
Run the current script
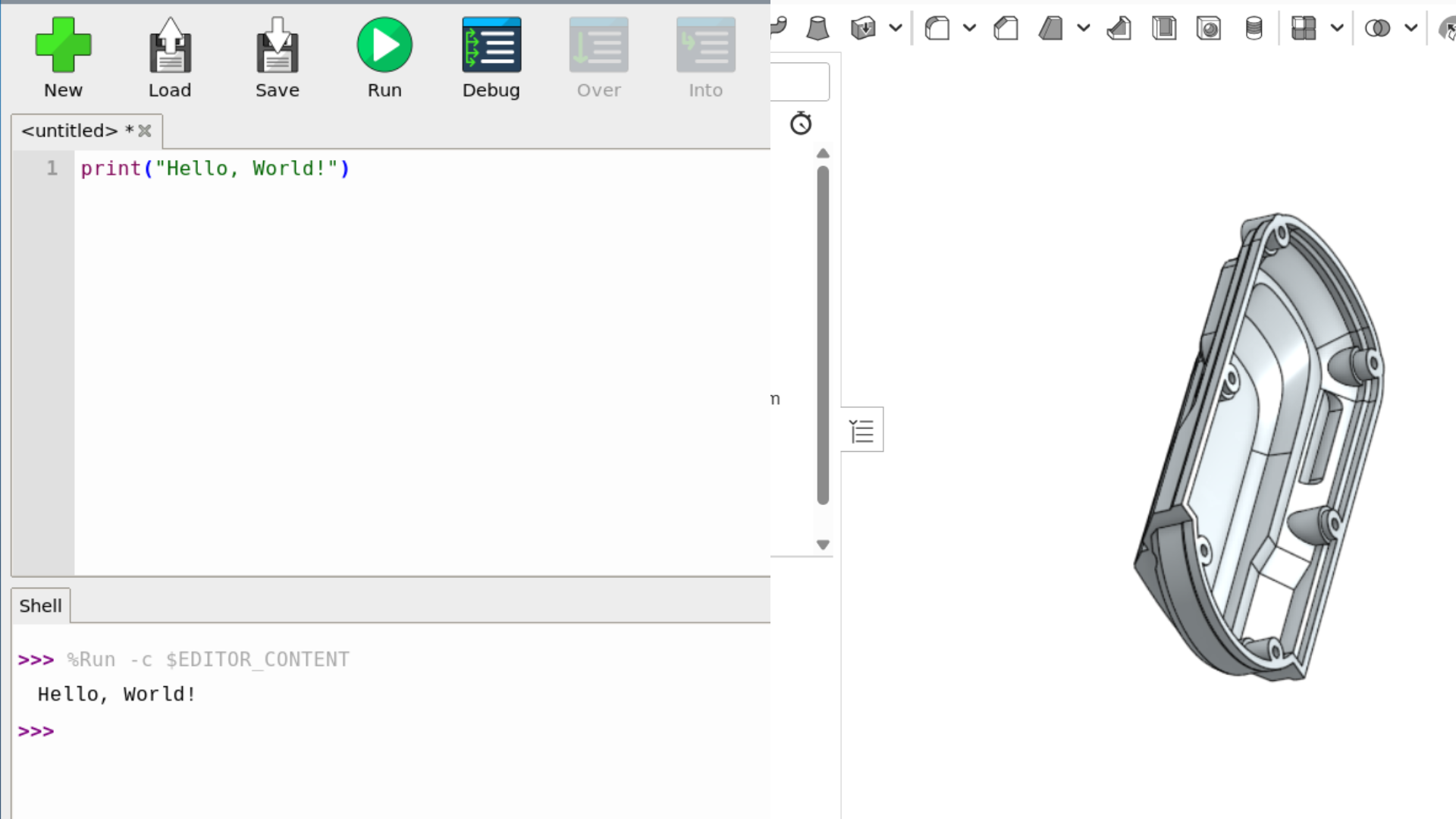(x=384, y=45)
